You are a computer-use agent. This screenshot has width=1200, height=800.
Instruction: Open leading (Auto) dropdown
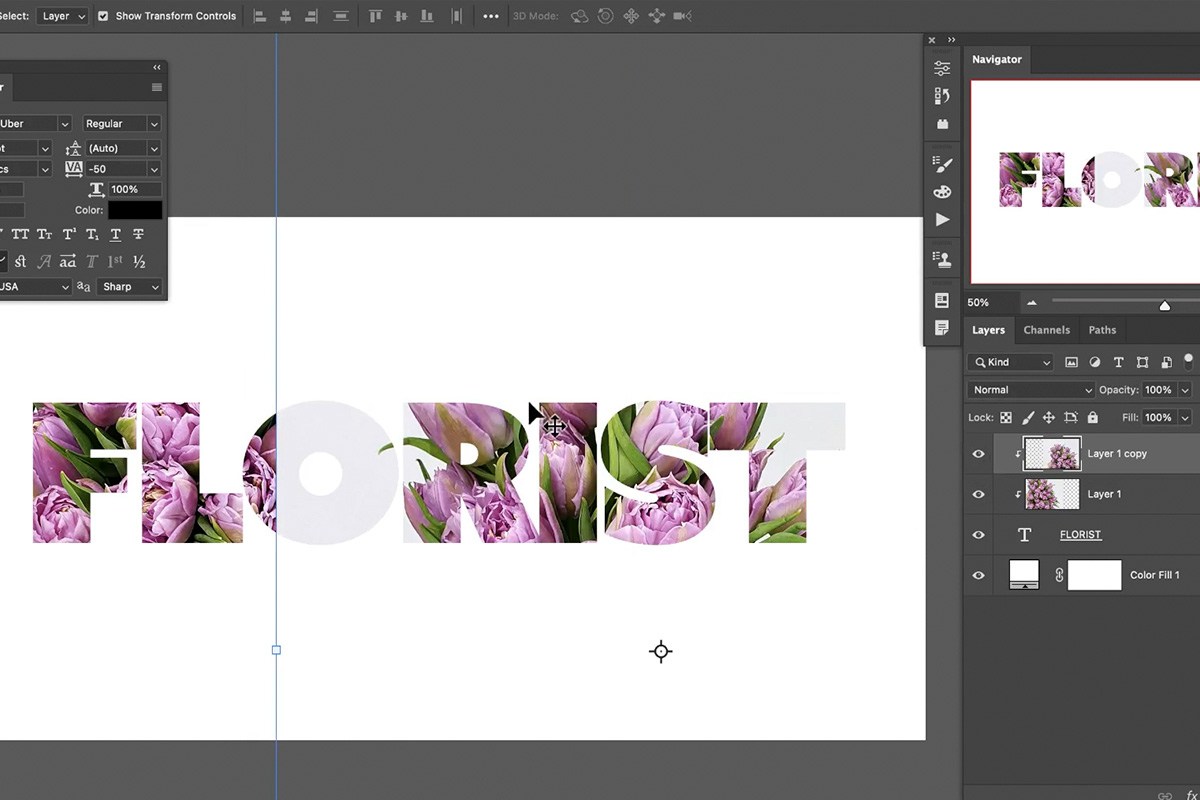point(123,148)
